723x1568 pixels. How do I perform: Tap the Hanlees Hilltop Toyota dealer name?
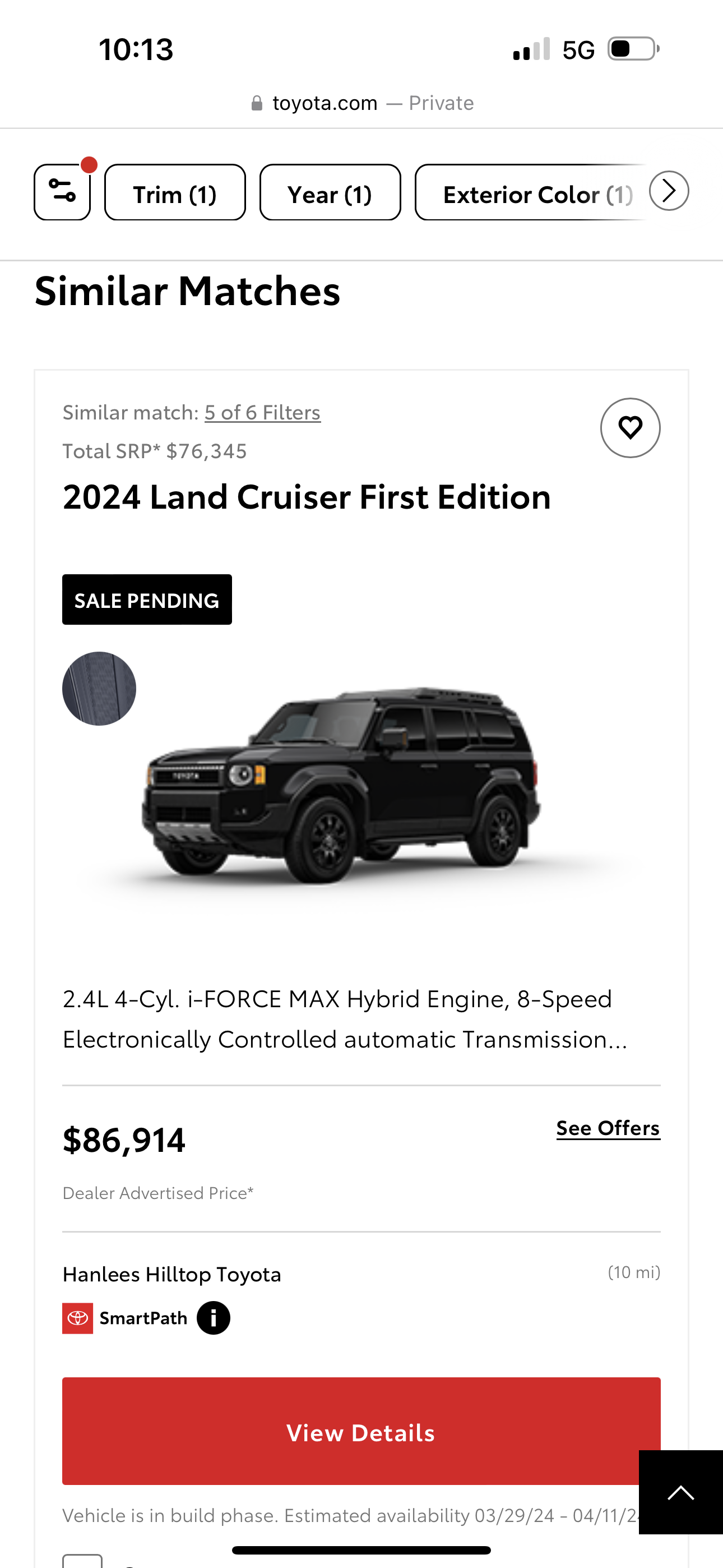(172, 1274)
